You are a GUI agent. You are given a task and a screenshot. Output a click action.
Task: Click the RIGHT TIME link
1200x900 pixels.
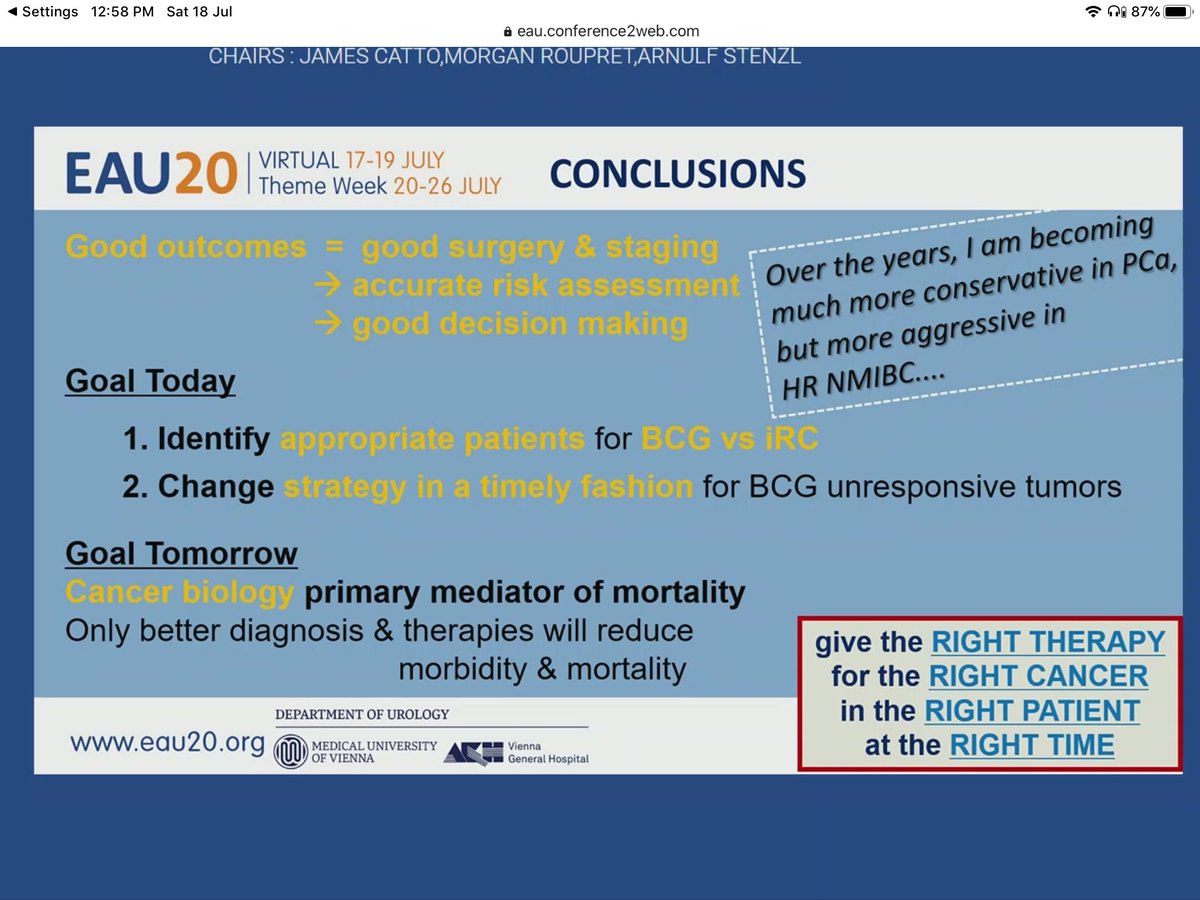pyautogui.click(x=1032, y=745)
